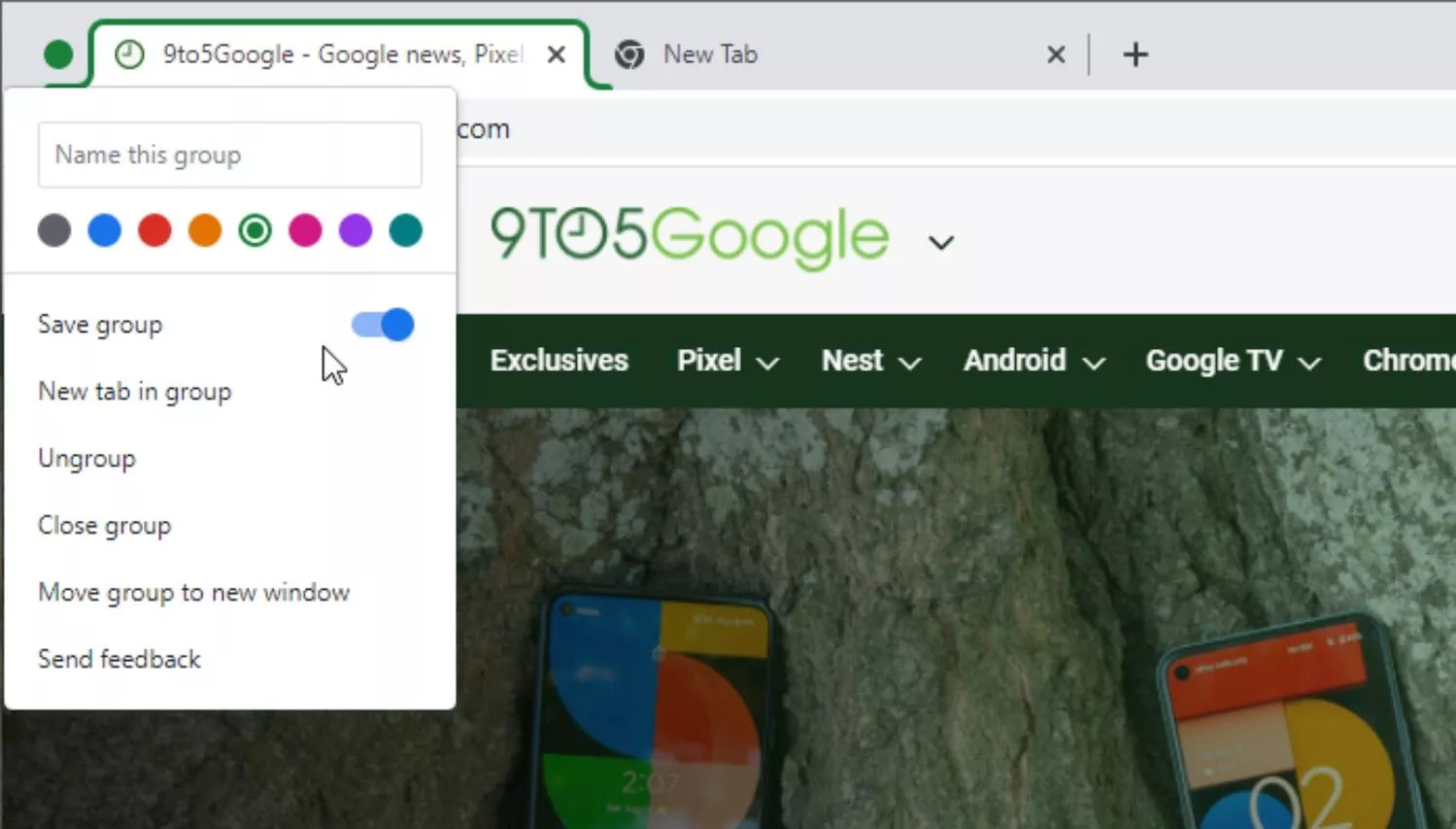Toggle the Save group switch
This screenshot has height=829, width=1456.
[x=383, y=325]
